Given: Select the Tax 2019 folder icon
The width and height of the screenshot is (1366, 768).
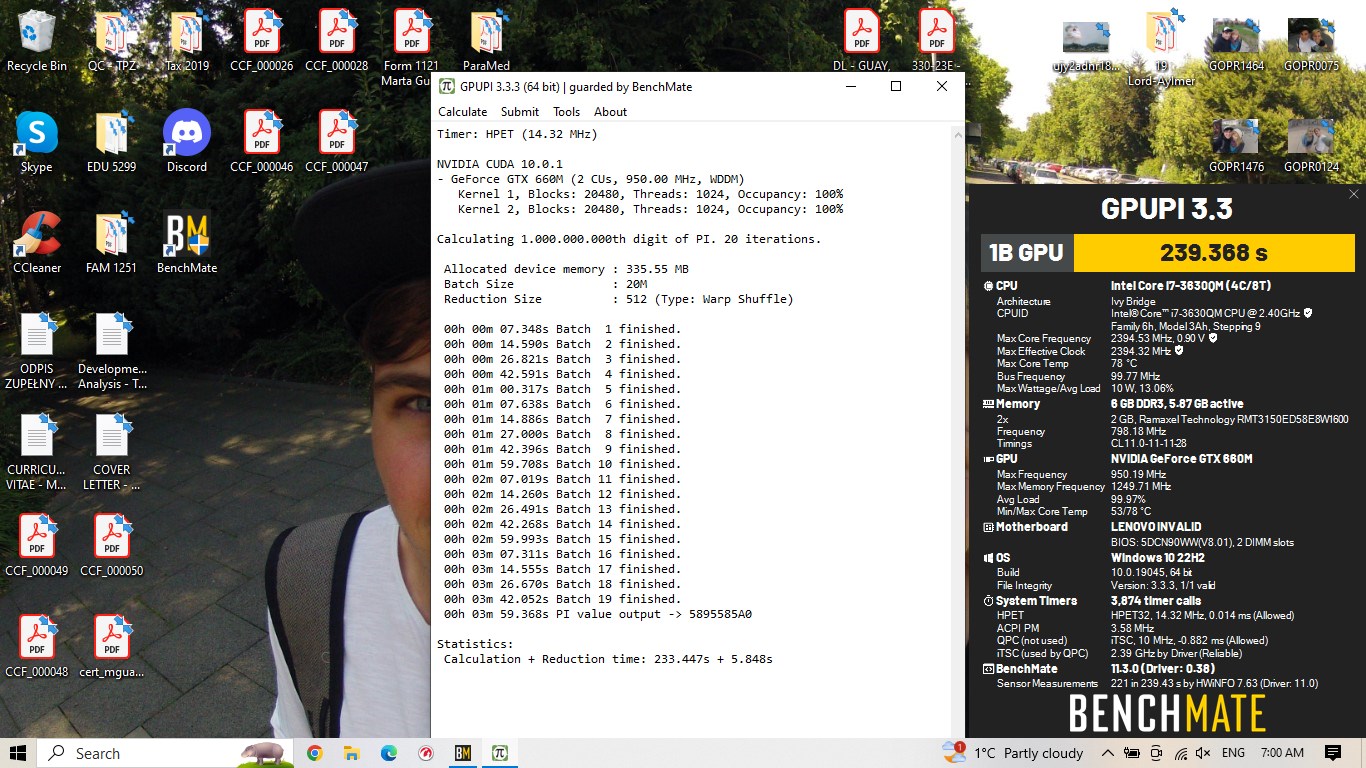Looking at the screenshot, I should pyautogui.click(x=187, y=41).
